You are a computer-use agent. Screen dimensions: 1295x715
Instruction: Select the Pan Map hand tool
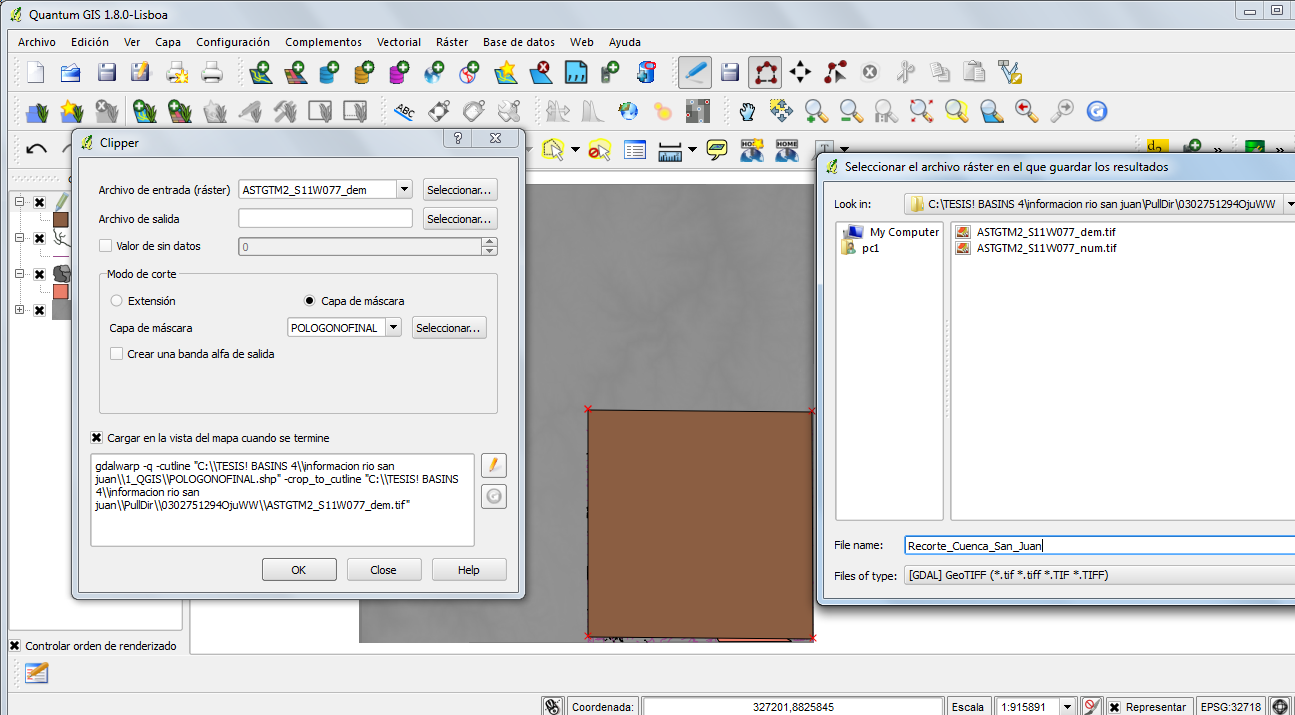747,110
